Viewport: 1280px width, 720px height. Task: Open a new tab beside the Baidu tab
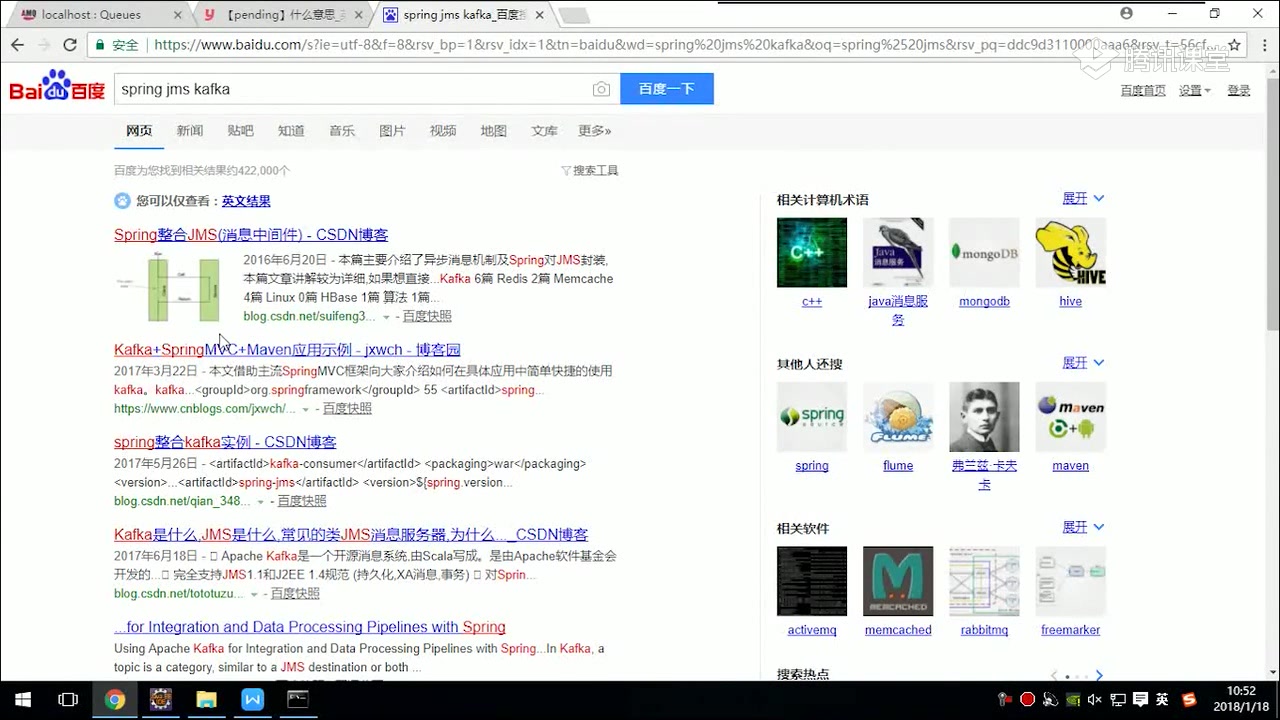pos(574,15)
